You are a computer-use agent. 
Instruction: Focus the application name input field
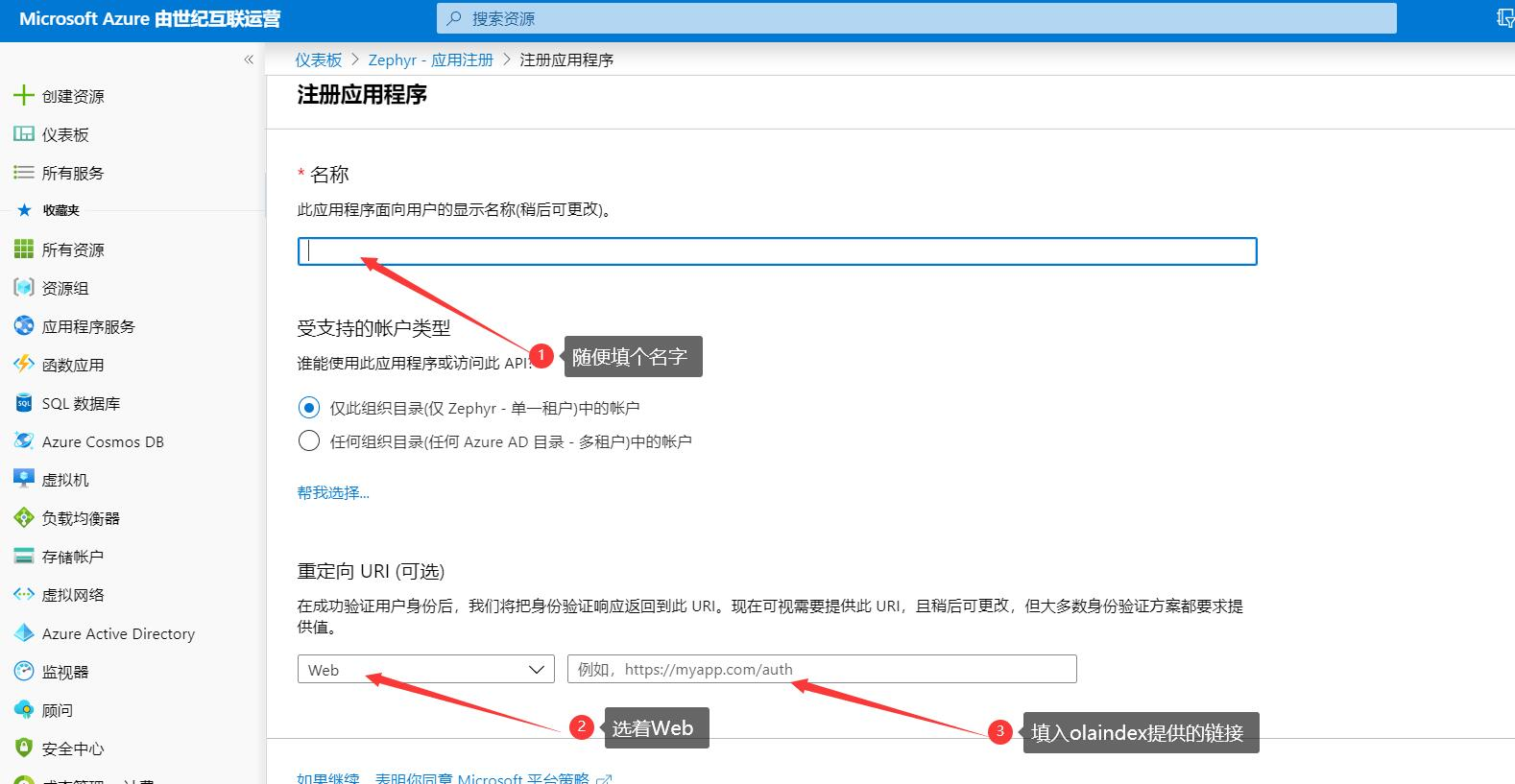click(777, 251)
